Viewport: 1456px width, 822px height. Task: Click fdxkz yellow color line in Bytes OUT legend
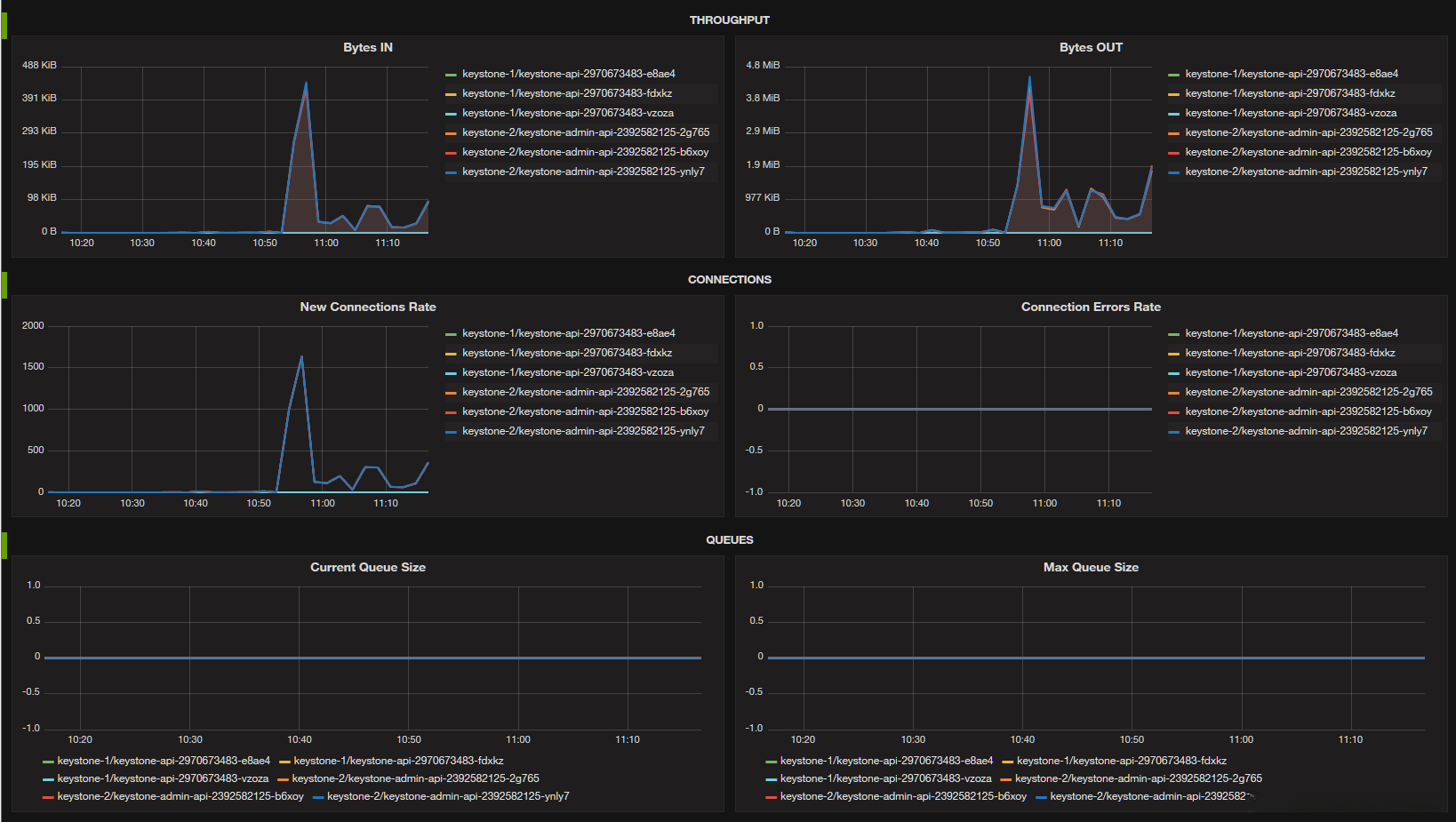(x=1173, y=94)
